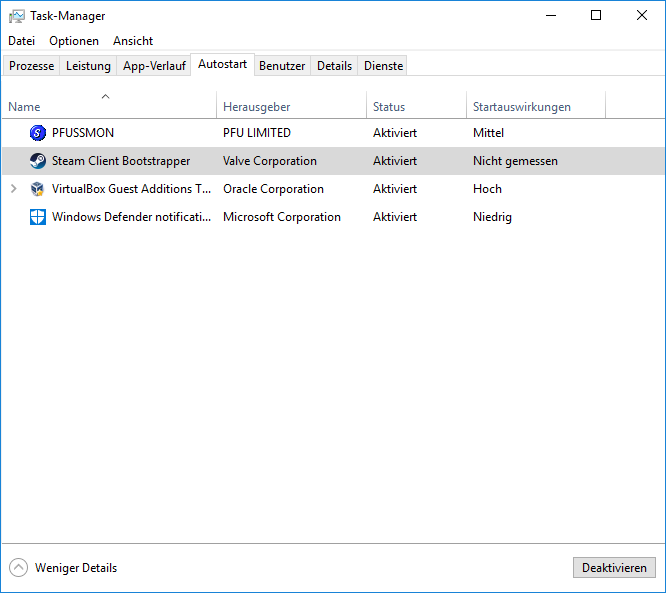The image size is (666, 593).
Task: Click the Valve Corporation publisher cell
Action: pos(270,161)
